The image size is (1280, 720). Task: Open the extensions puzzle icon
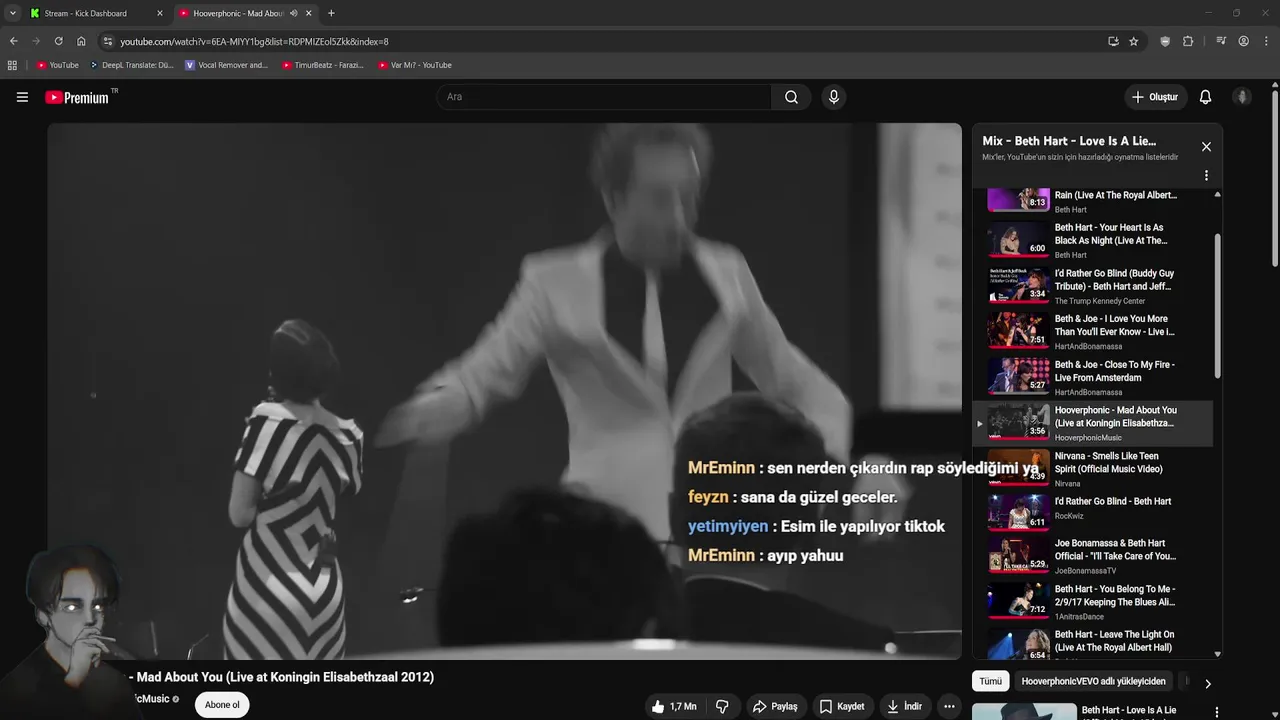[1188, 41]
